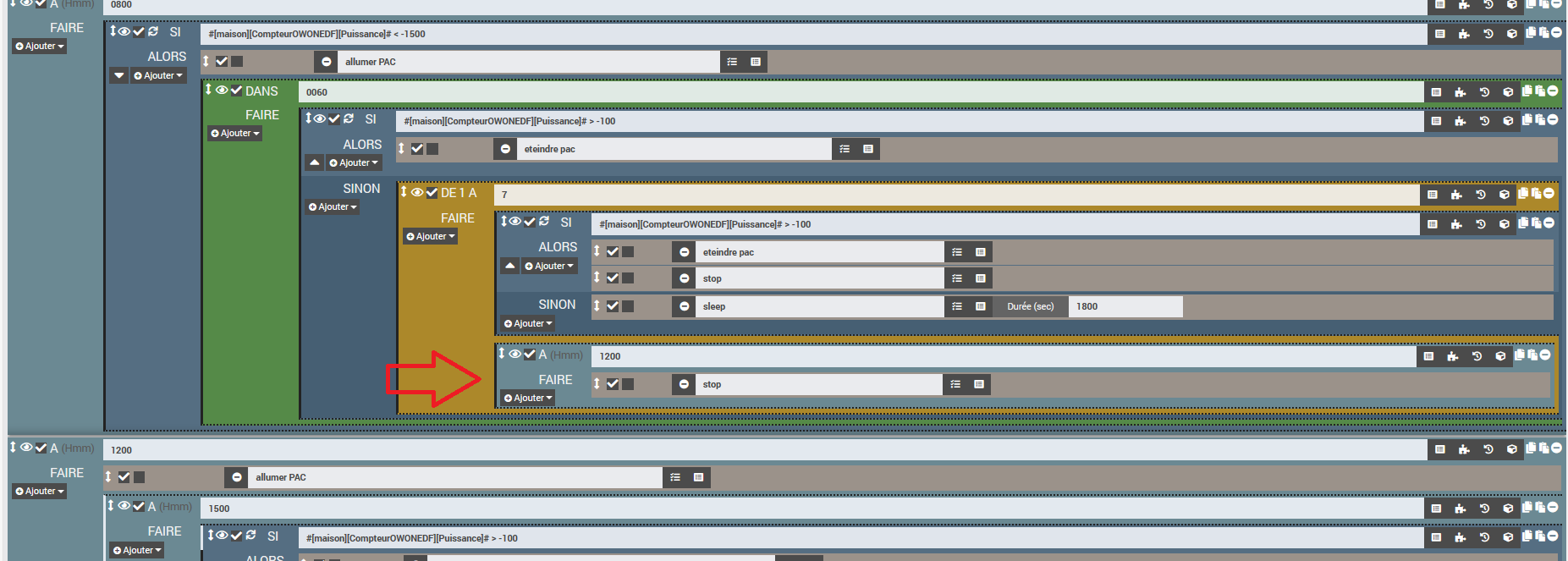Open Ajouter dropdown under the A 1500 FAIRE

point(138,550)
